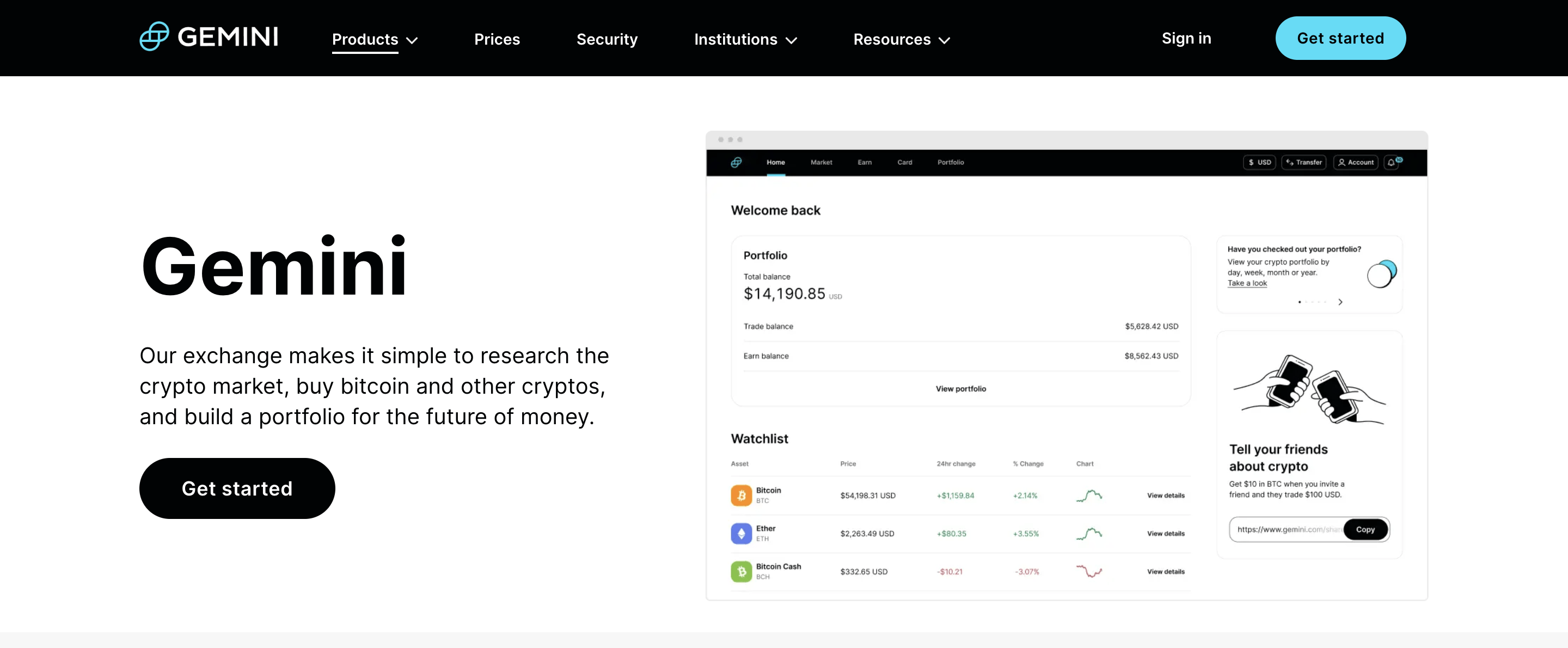Image resolution: width=1568 pixels, height=648 pixels.
Task: Click the black Get started hero button
Action: tap(237, 488)
